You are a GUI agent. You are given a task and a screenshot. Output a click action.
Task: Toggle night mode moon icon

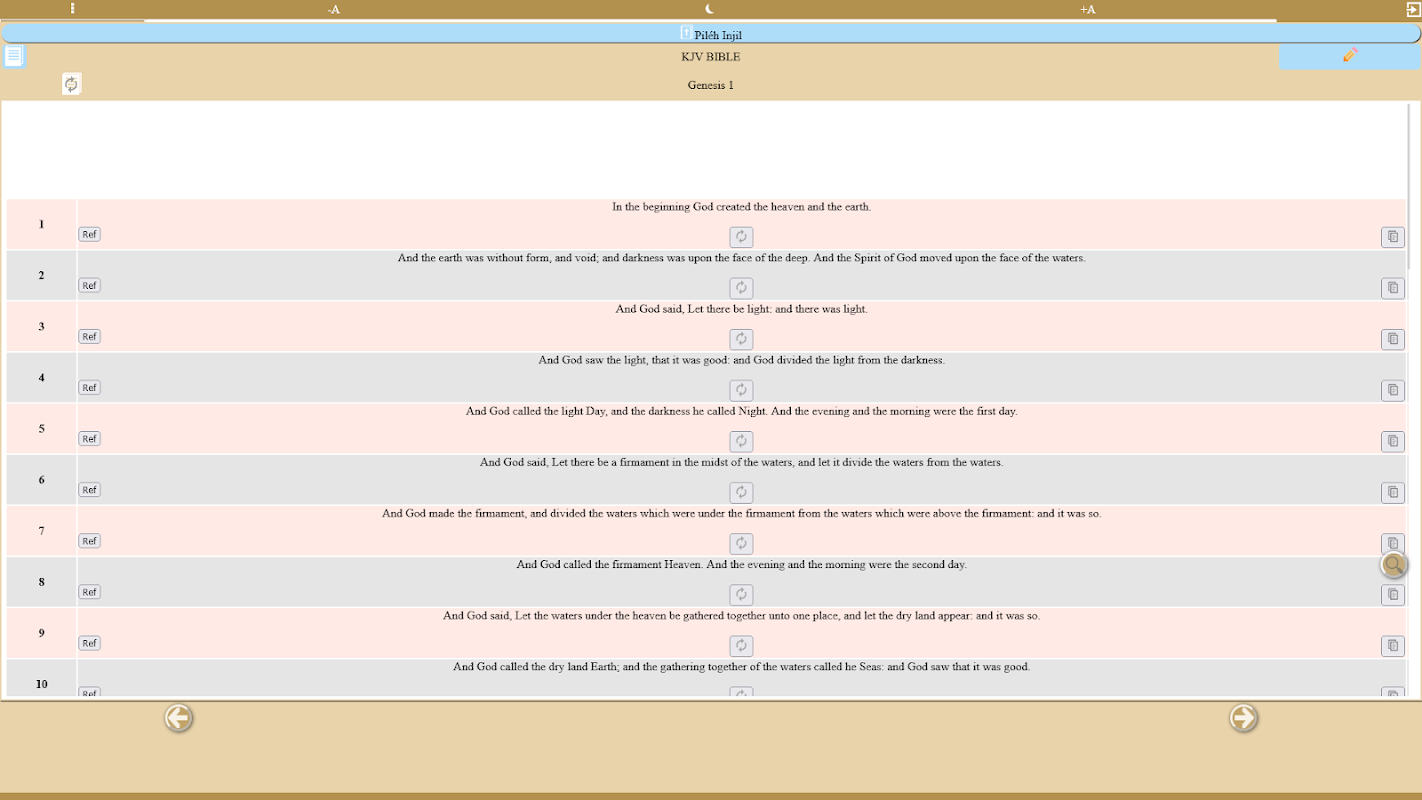[710, 9]
